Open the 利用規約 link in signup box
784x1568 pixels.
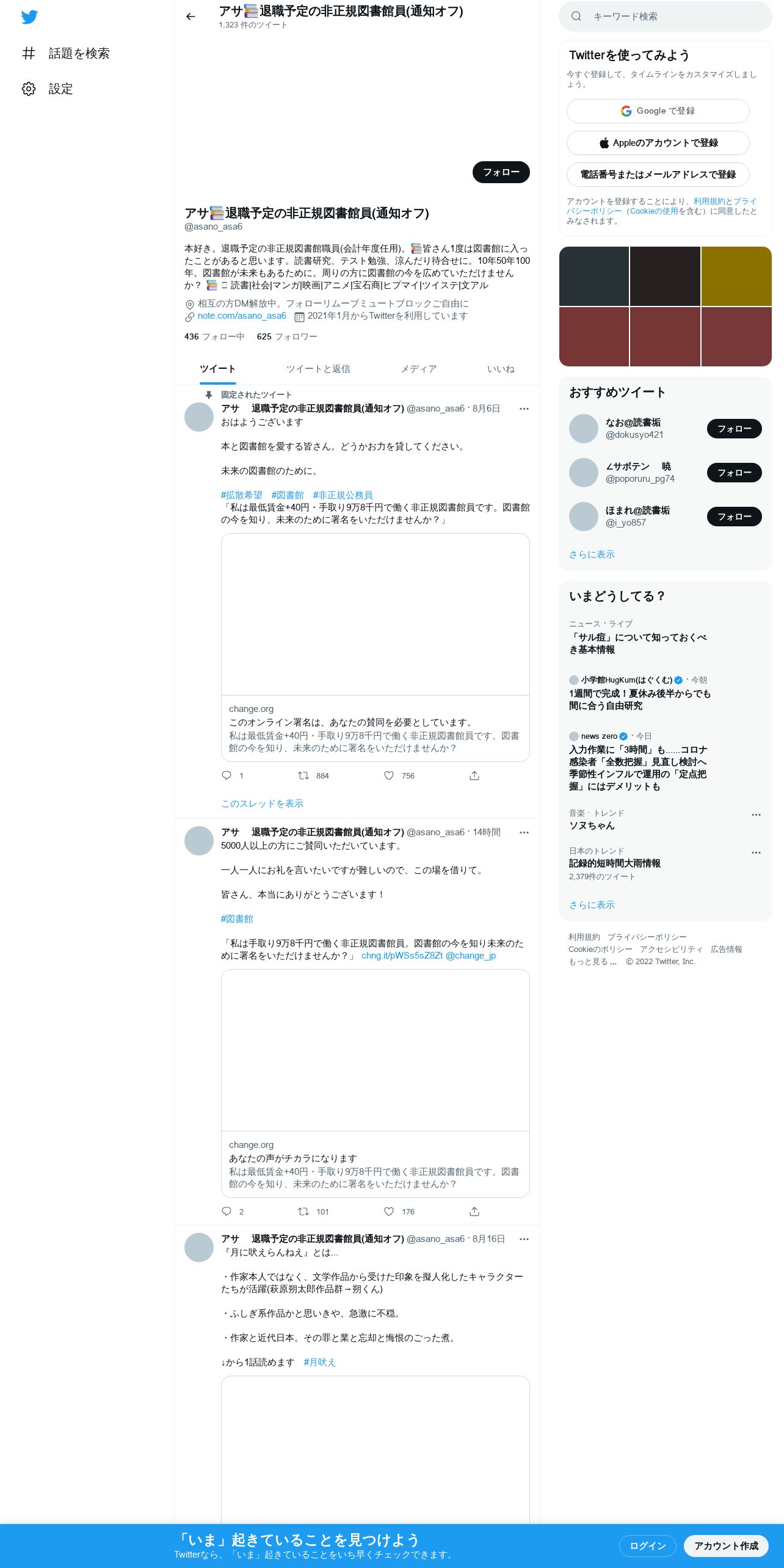click(709, 201)
